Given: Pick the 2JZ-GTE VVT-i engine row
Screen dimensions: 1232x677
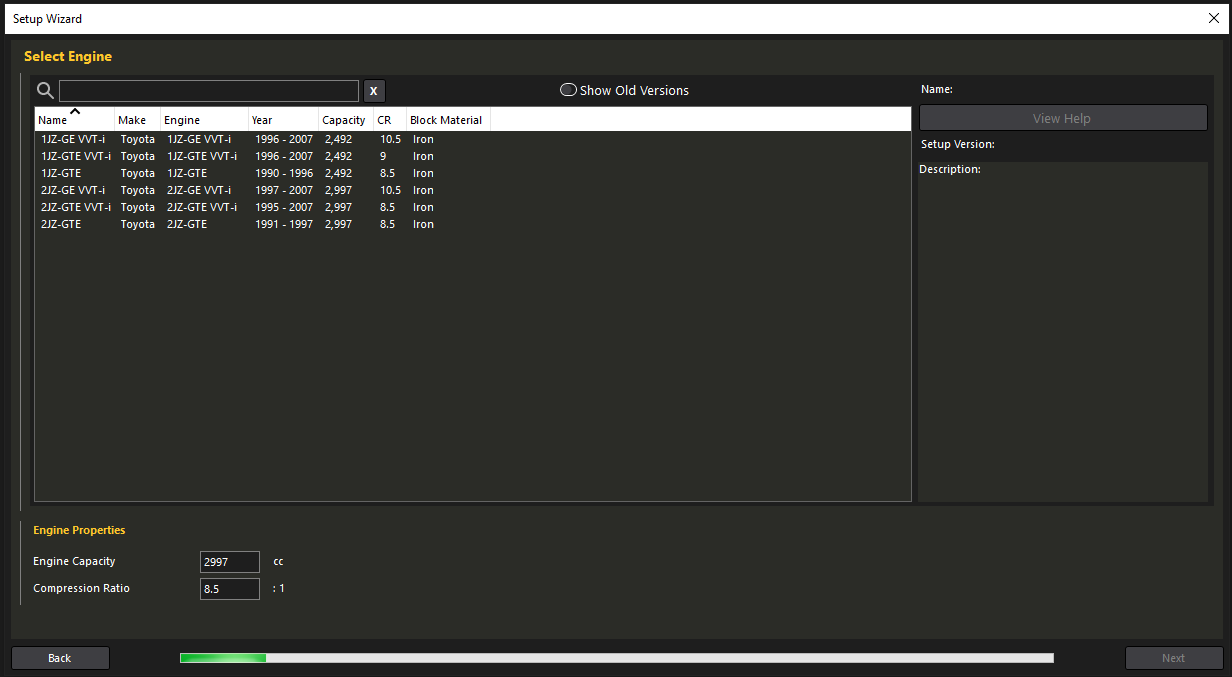Looking at the screenshot, I should 76,207.
